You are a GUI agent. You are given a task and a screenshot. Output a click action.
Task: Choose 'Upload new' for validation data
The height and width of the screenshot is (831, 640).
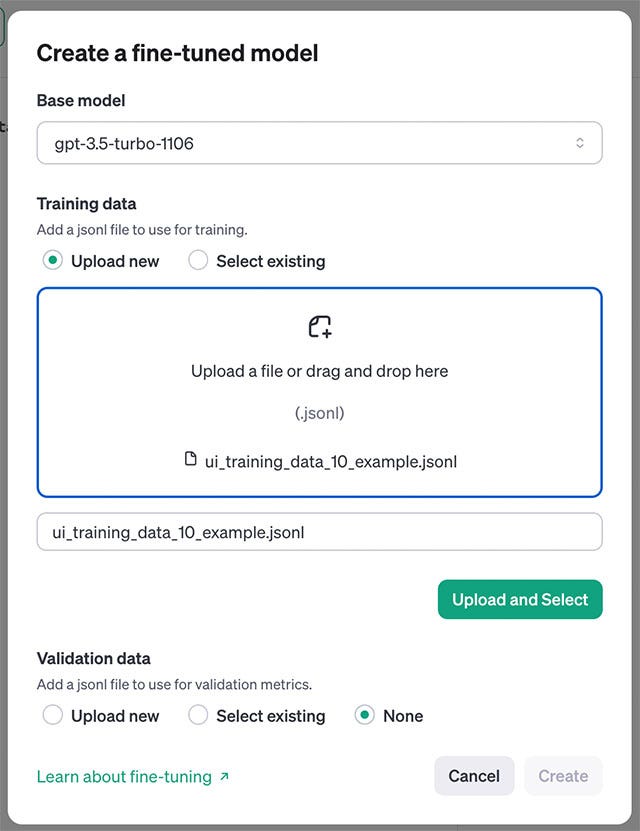pos(53,716)
